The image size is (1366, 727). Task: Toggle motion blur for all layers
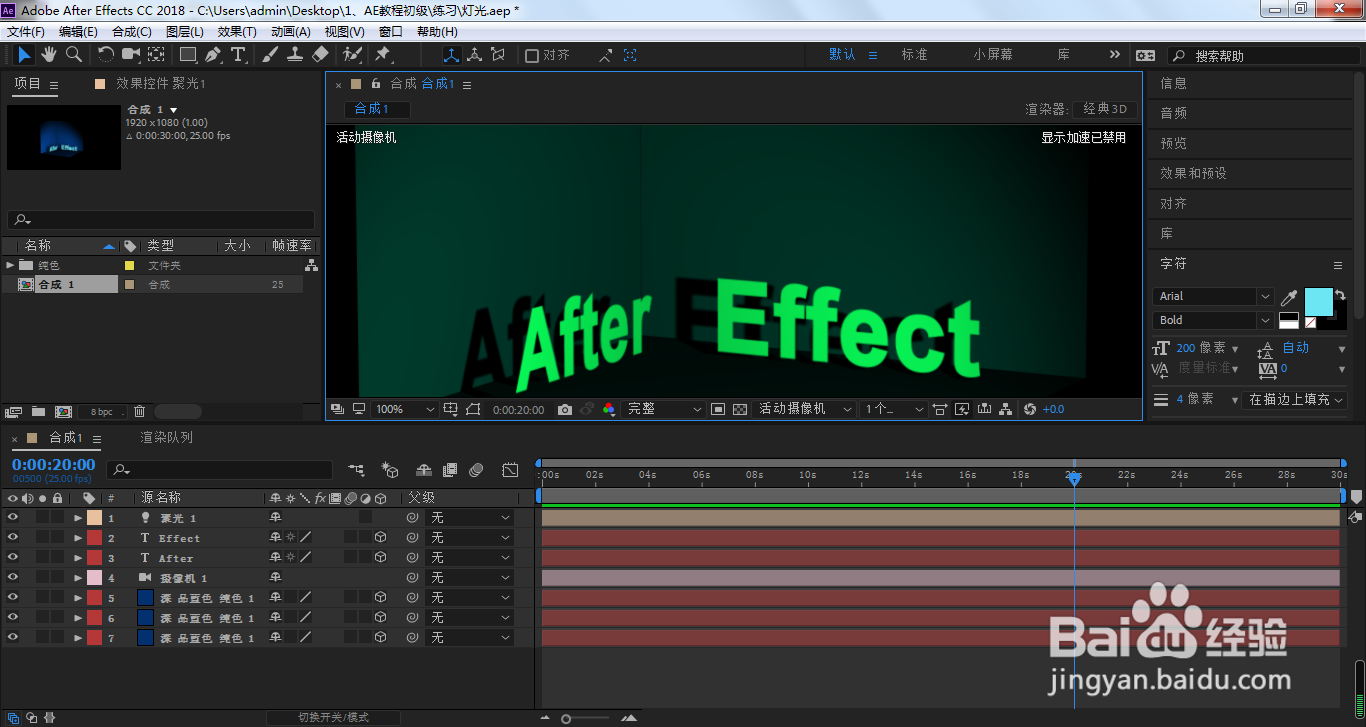[x=476, y=470]
